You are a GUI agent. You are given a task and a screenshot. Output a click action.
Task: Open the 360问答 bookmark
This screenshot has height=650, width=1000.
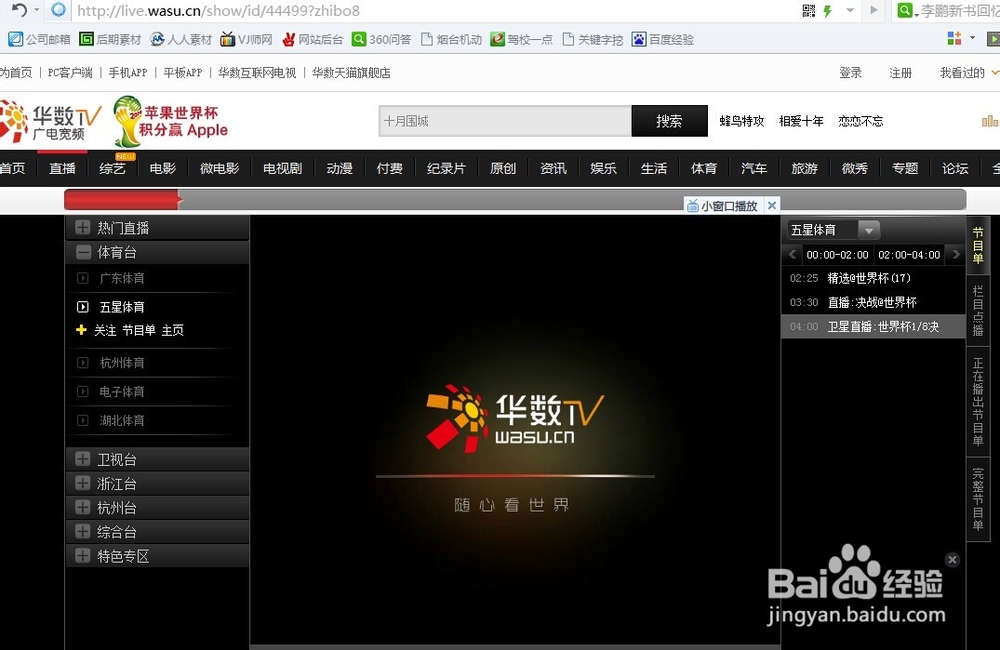[x=382, y=40]
